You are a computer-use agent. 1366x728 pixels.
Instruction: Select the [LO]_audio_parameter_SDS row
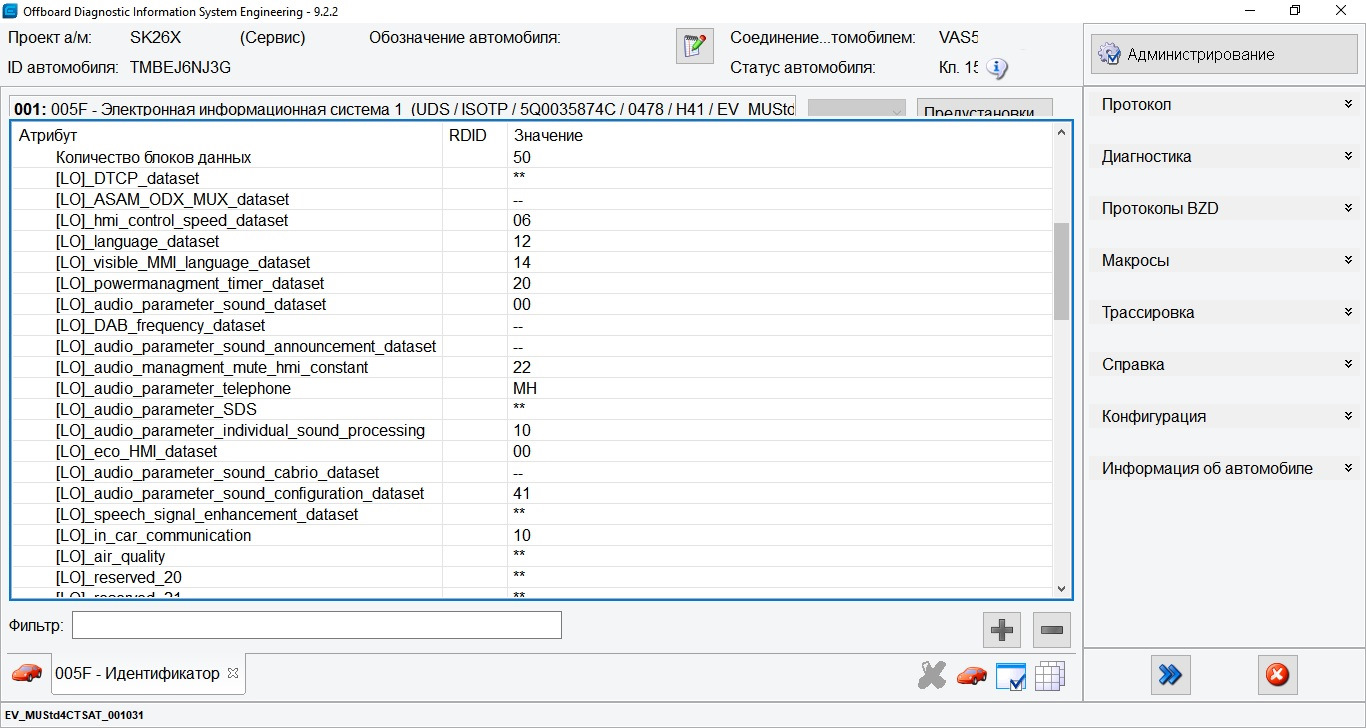[x=532, y=409]
